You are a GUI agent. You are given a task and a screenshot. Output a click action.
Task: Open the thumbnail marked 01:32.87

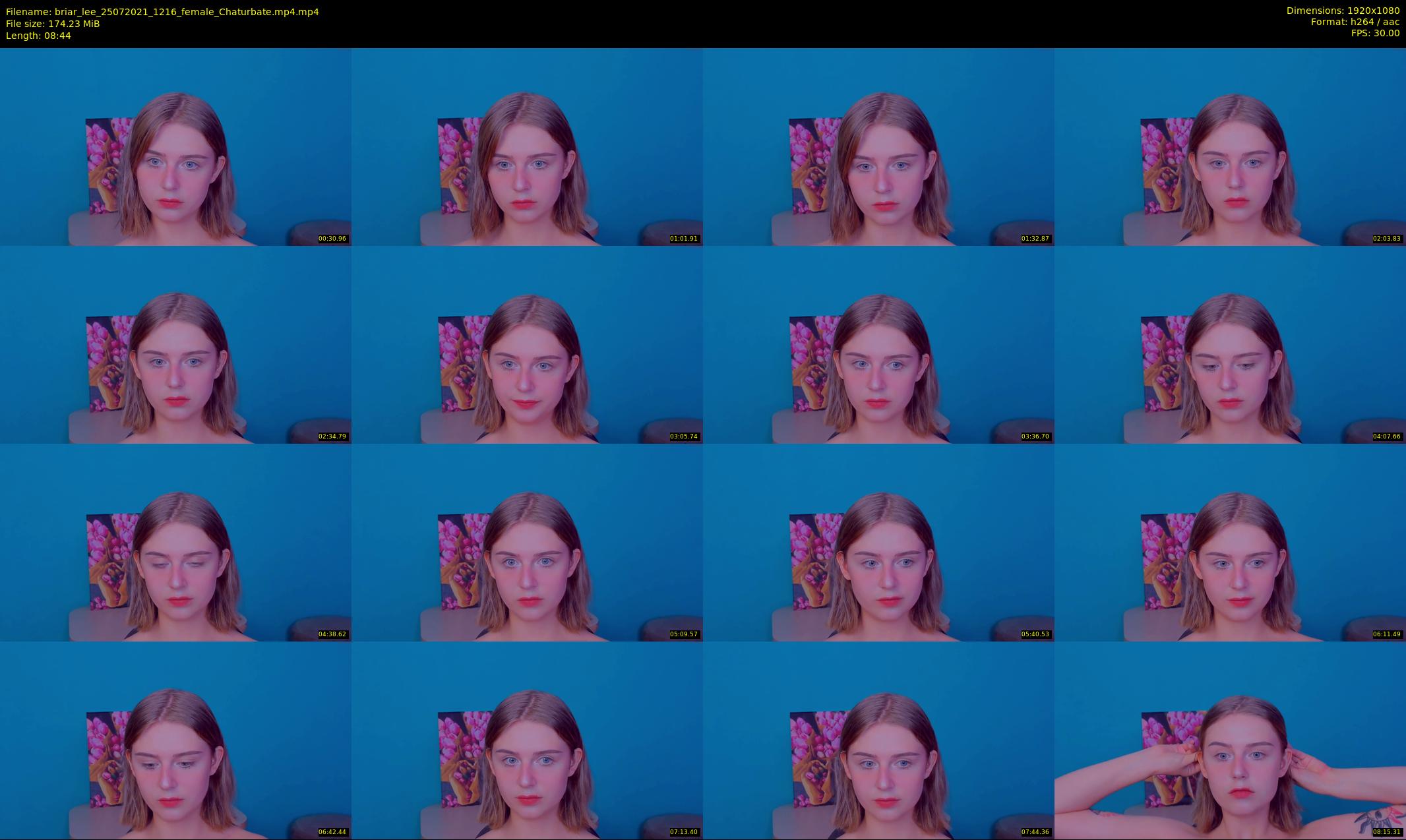(x=878, y=146)
